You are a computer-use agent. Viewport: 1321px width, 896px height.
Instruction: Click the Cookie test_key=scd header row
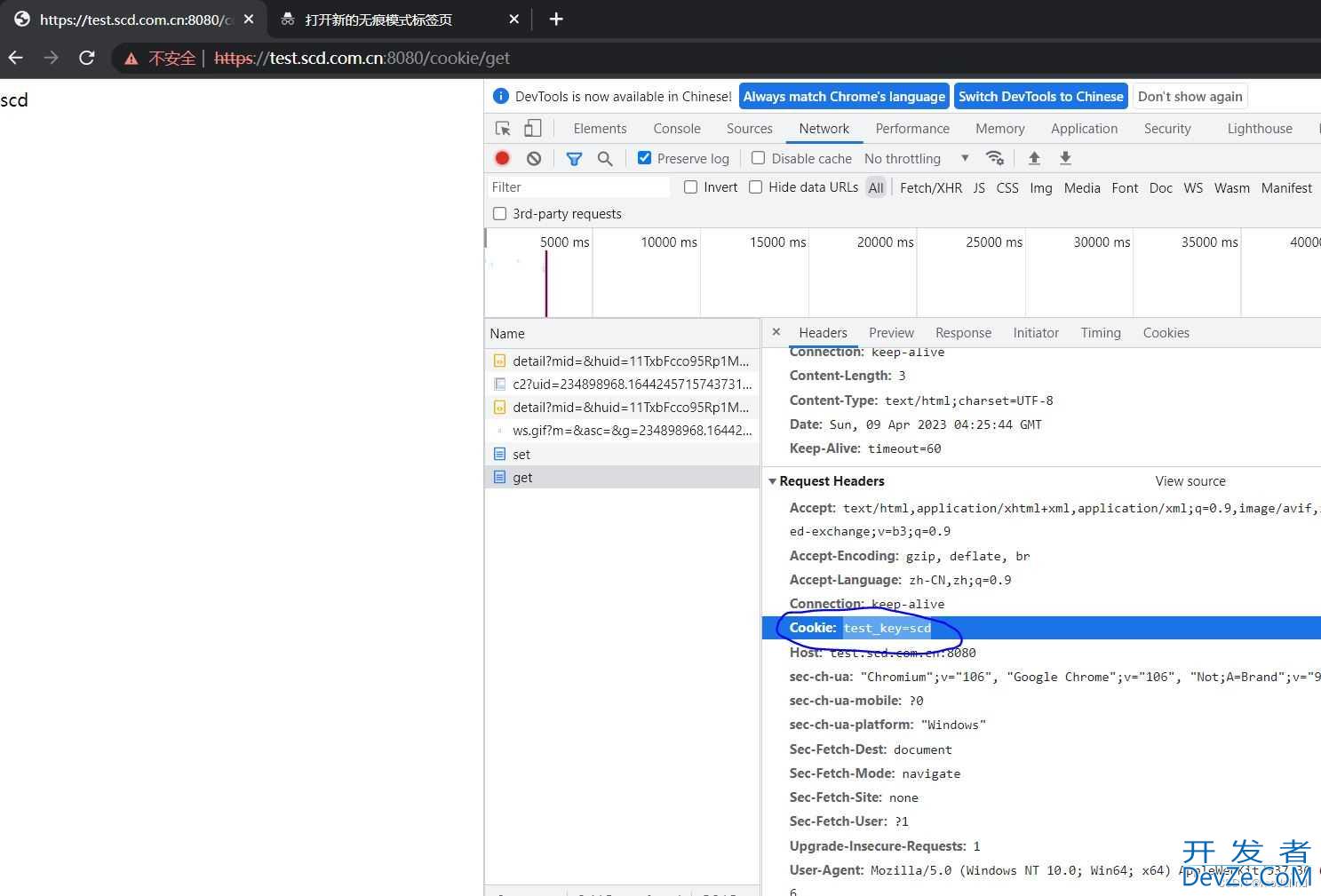[x=1041, y=628]
